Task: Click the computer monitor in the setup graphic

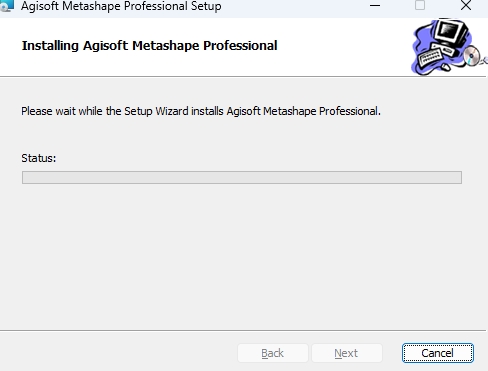Action: point(451,33)
